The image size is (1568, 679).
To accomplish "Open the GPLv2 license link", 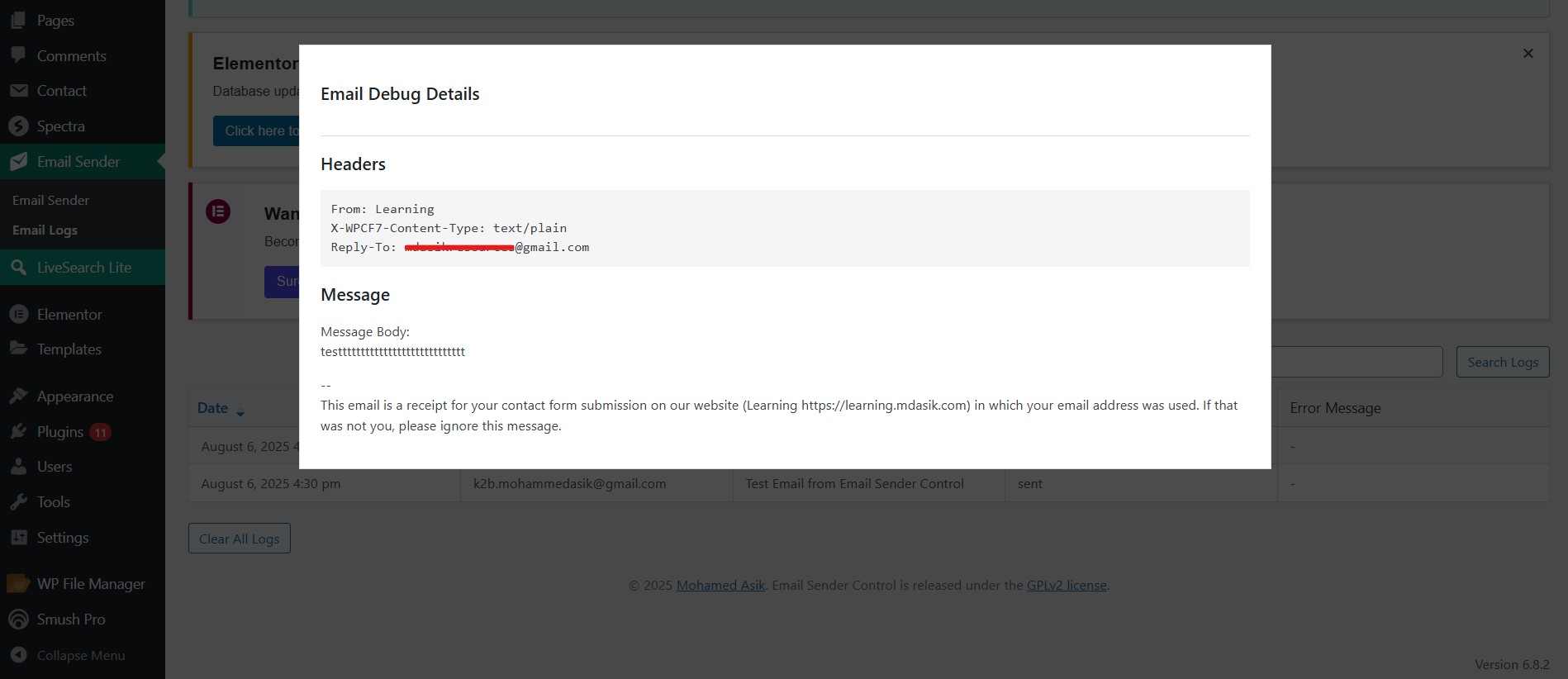I will [1067, 585].
